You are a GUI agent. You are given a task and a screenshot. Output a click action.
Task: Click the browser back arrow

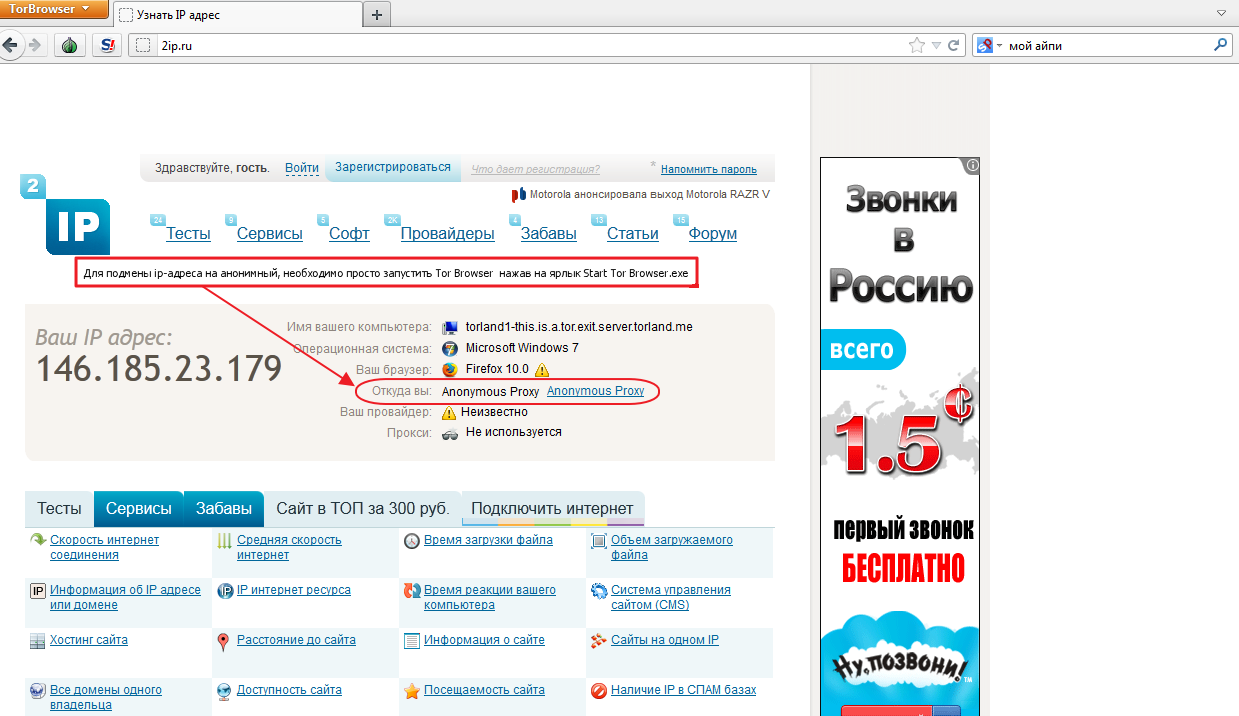[x=11, y=45]
